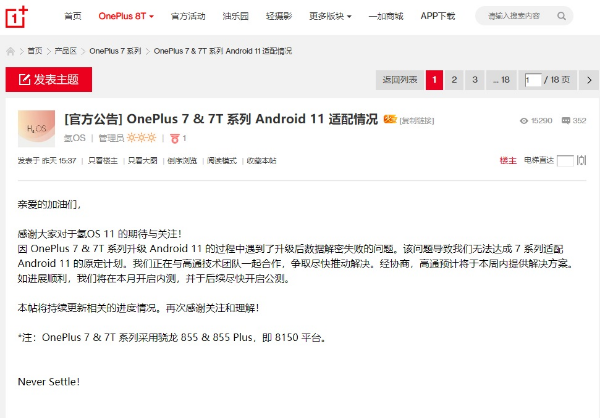Image resolution: width=600 pixels, height=418 pixels.
Task: Select page 1 in pagination
Action: coord(434,80)
